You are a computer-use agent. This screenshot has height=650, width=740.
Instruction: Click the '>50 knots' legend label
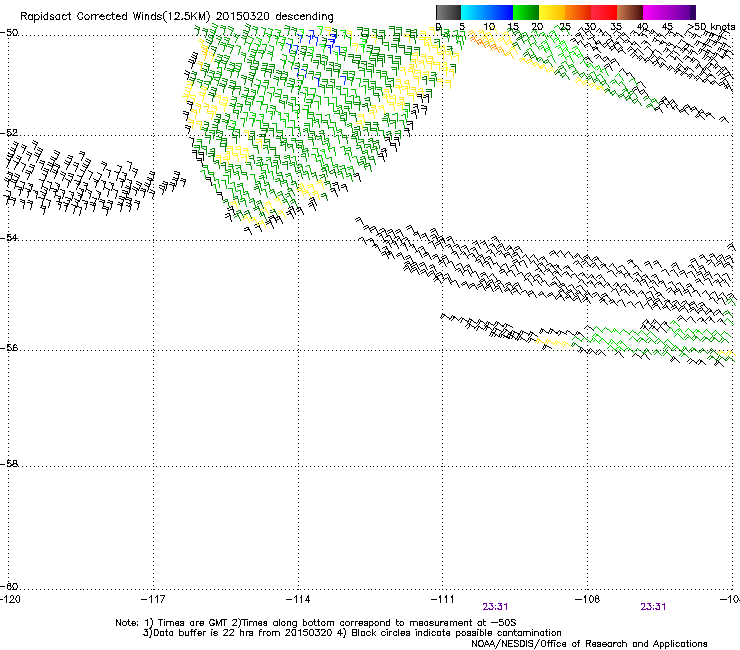(712, 27)
